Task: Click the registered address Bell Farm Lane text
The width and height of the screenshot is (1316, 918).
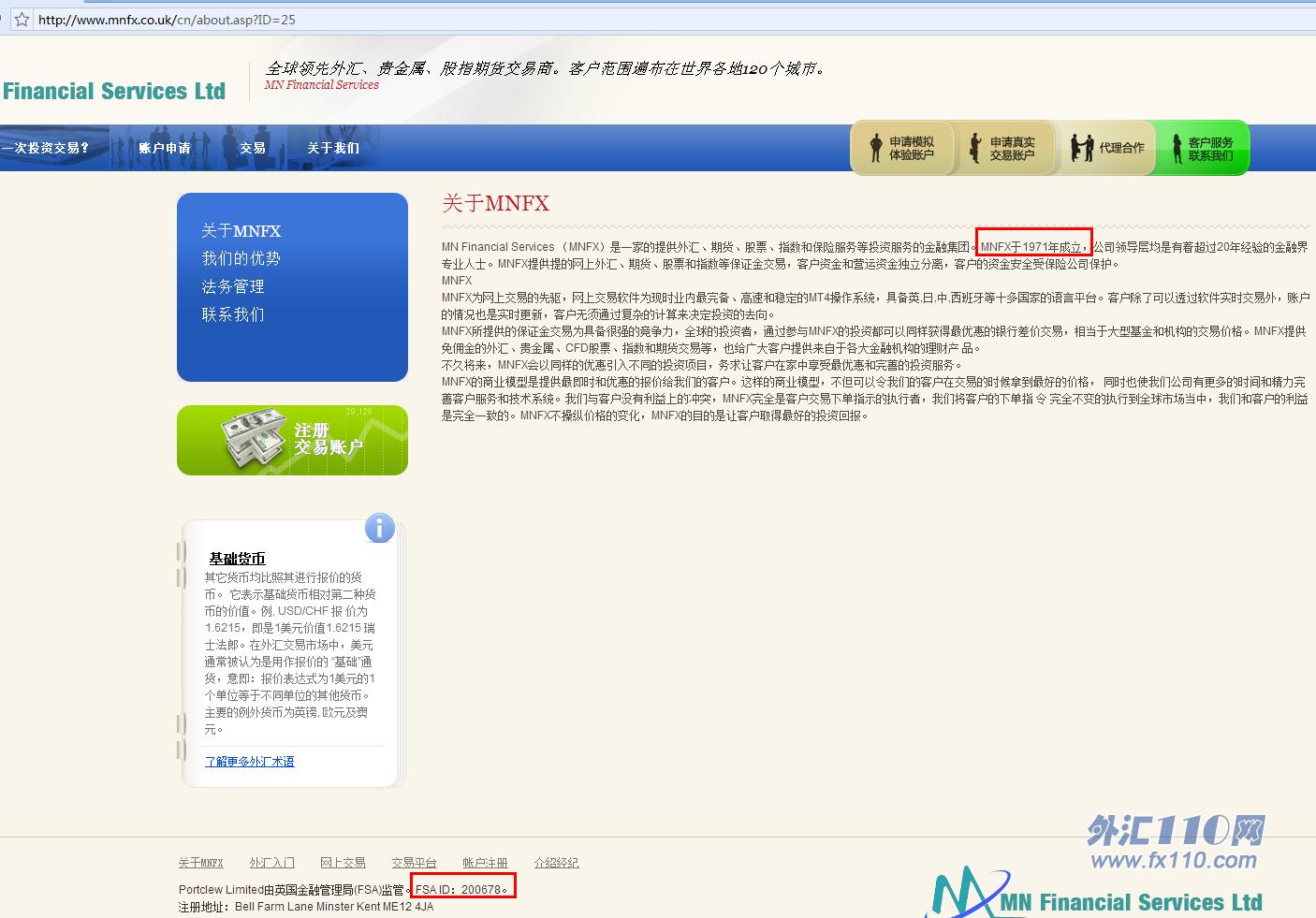Action: (334, 907)
